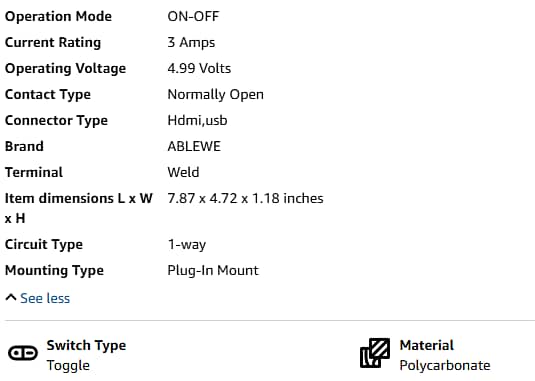This screenshot has width=535, height=381.
Task: Select the ON-OFF value
Action: 193,16
